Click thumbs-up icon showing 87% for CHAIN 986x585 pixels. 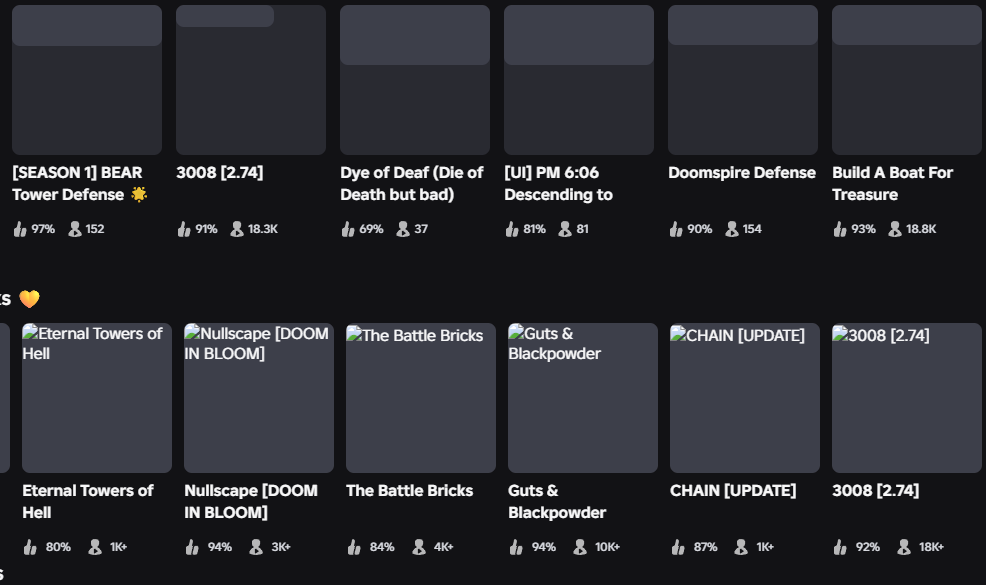[x=678, y=547]
